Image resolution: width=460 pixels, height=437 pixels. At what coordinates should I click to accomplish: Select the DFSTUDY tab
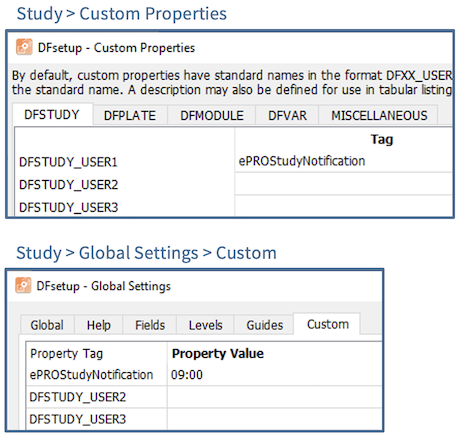click(x=52, y=115)
